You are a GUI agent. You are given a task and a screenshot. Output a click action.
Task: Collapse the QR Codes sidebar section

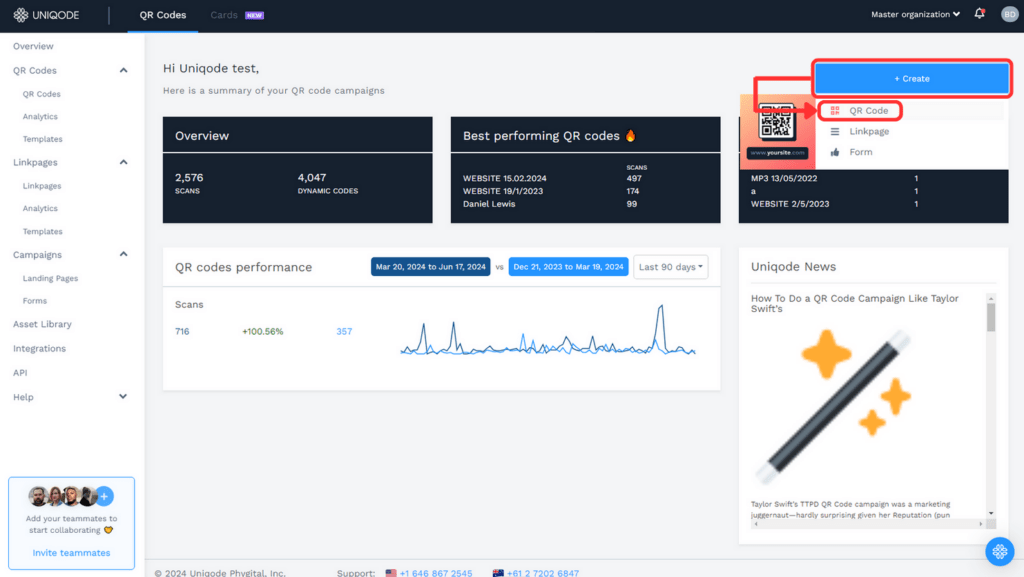(x=123, y=71)
